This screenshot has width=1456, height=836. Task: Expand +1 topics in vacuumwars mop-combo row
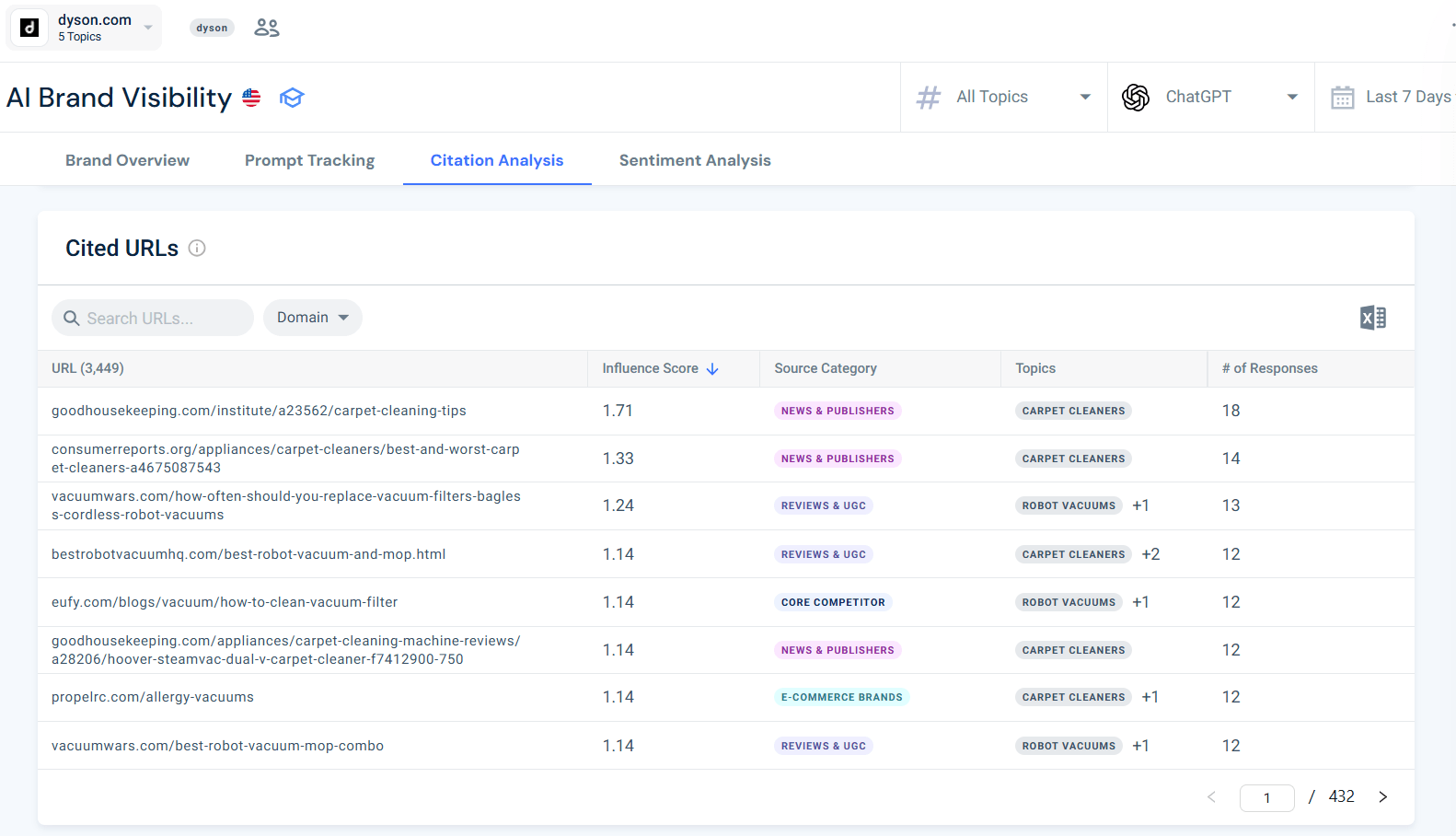(1140, 746)
